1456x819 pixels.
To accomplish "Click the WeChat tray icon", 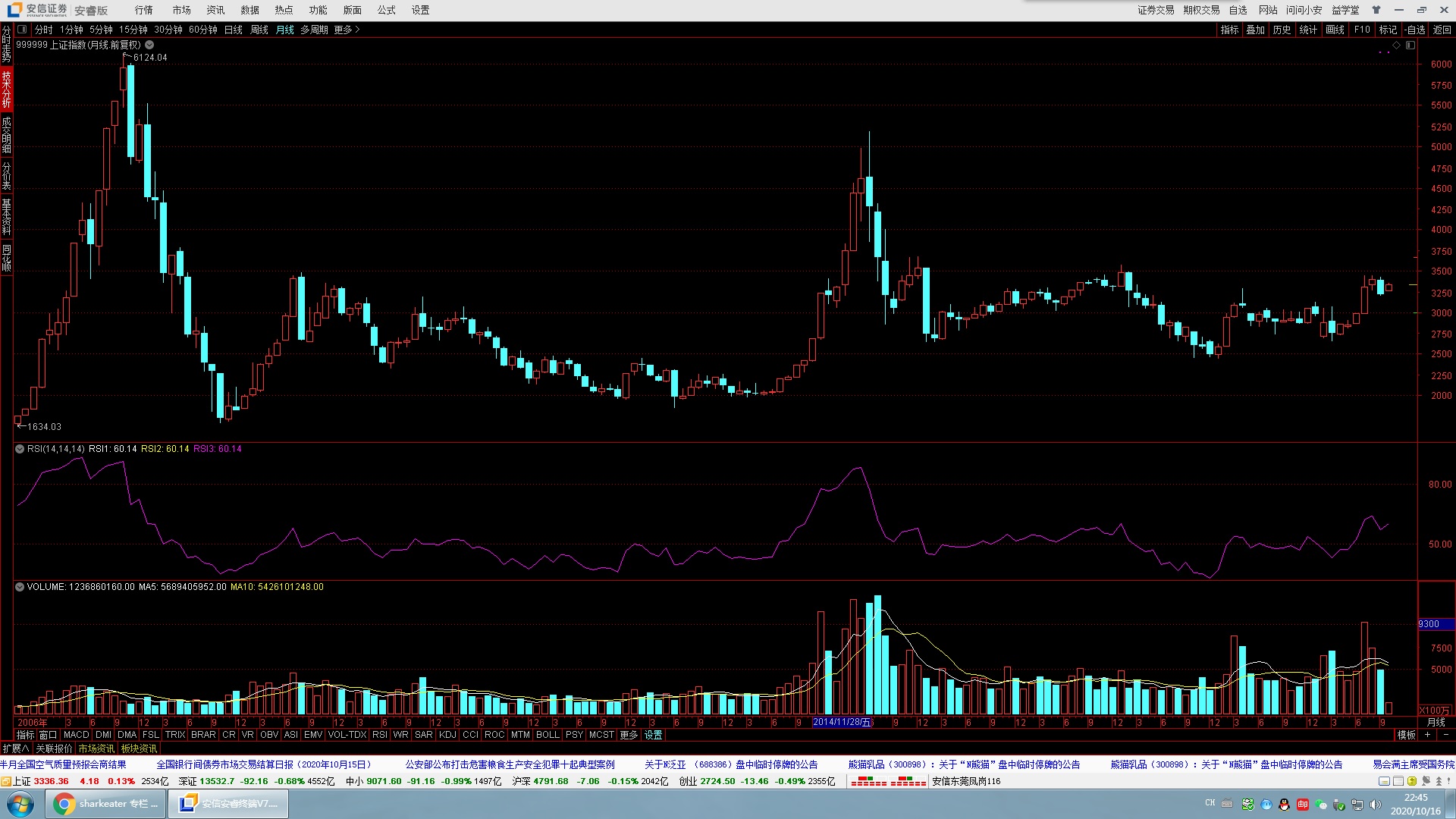I will pyautogui.click(x=1321, y=804).
